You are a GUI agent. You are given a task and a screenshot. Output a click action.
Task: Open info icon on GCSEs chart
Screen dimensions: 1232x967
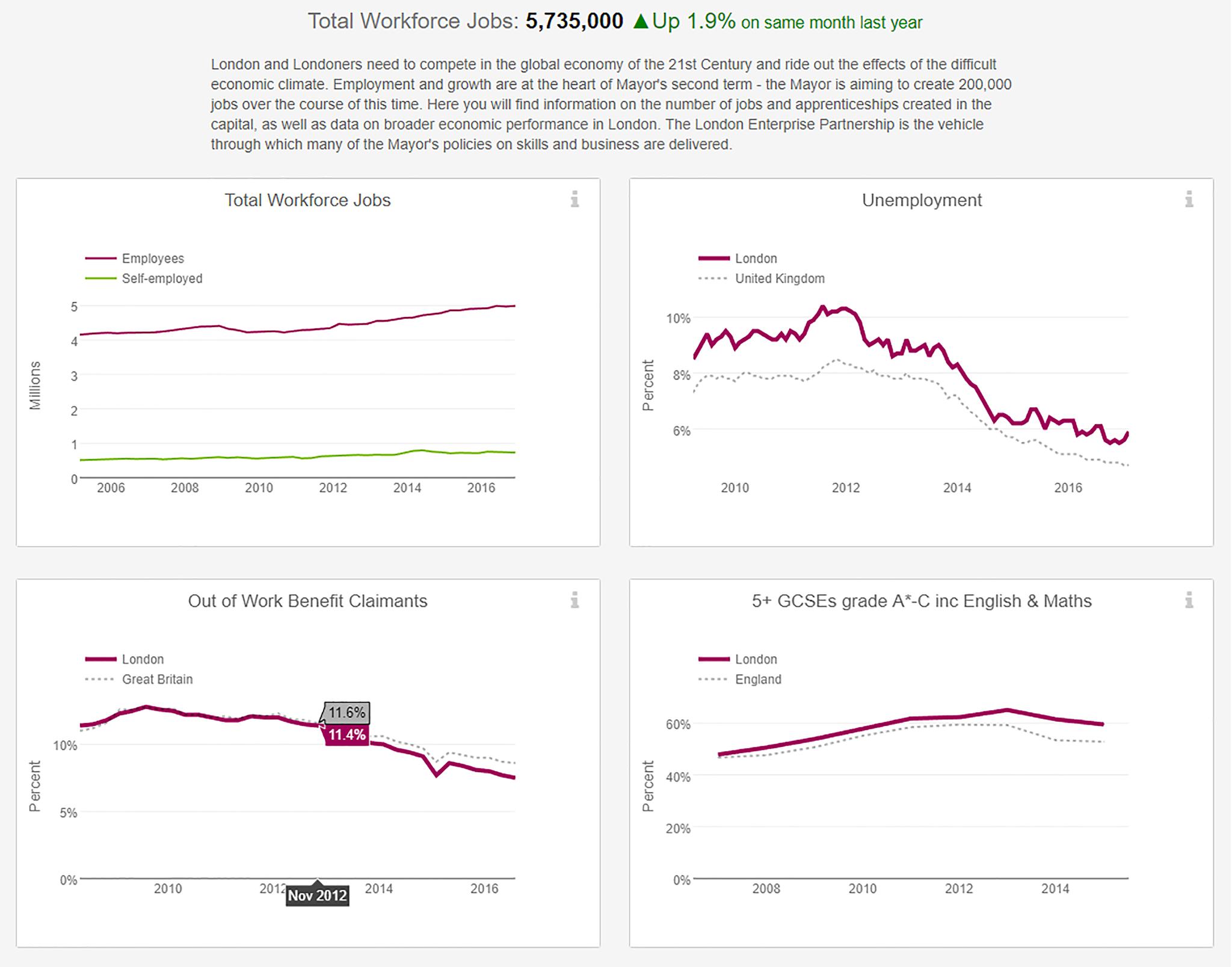[x=1189, y=600]
